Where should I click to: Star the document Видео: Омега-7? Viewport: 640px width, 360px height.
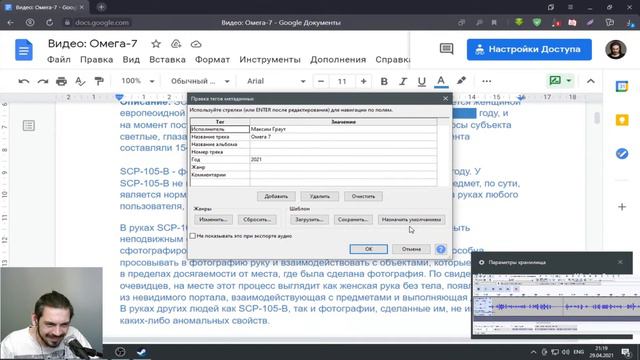pyautogui.click(x=156, y=44)
